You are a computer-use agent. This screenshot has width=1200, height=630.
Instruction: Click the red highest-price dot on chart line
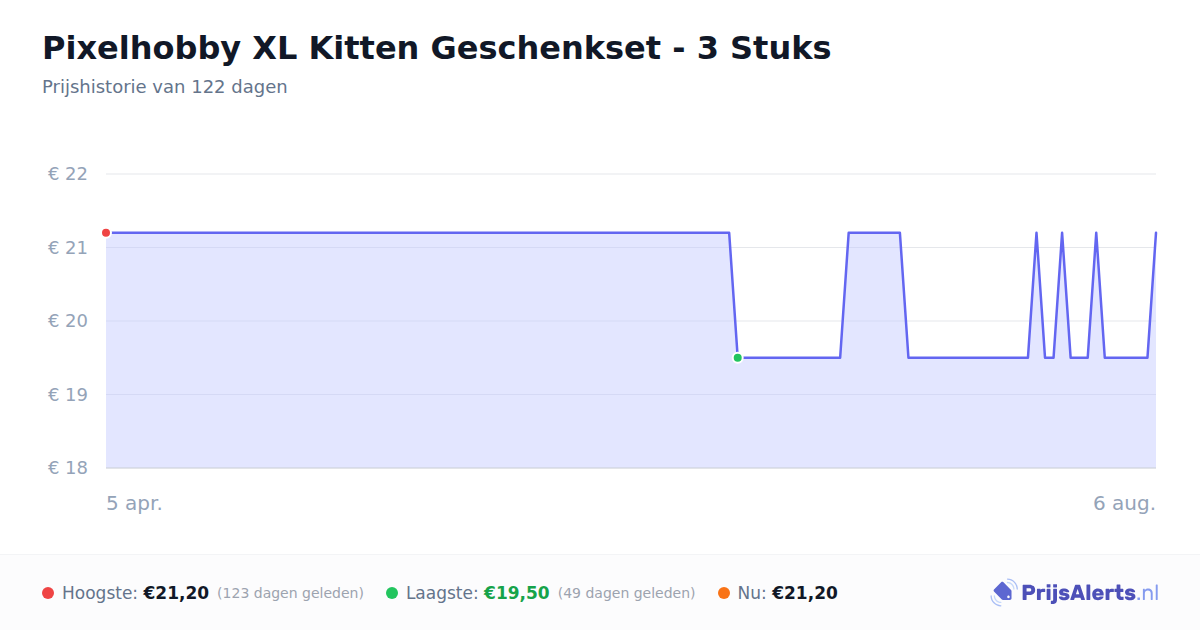click(106, 233)
